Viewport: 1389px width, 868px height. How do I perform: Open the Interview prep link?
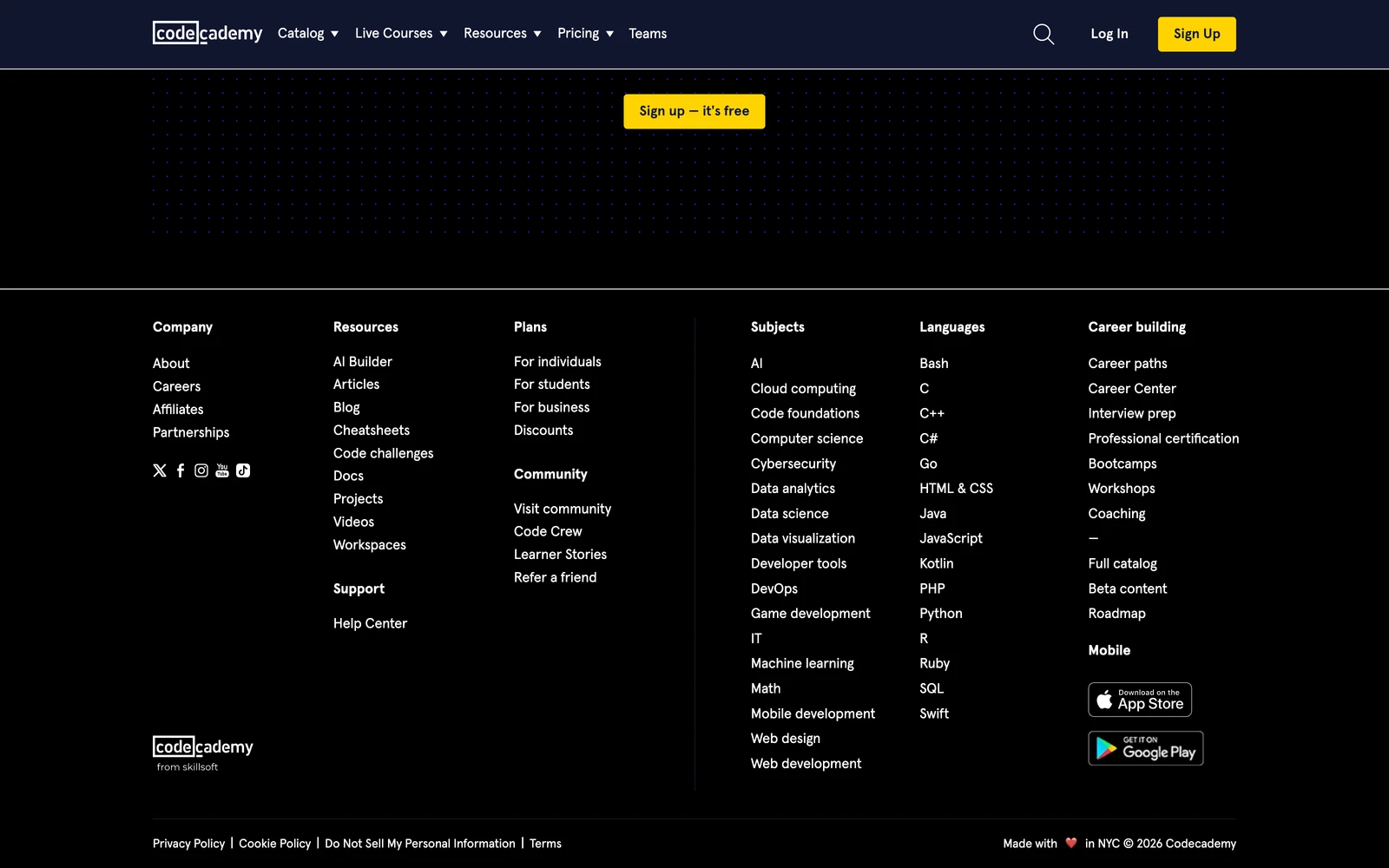[x=1132, y=414]
